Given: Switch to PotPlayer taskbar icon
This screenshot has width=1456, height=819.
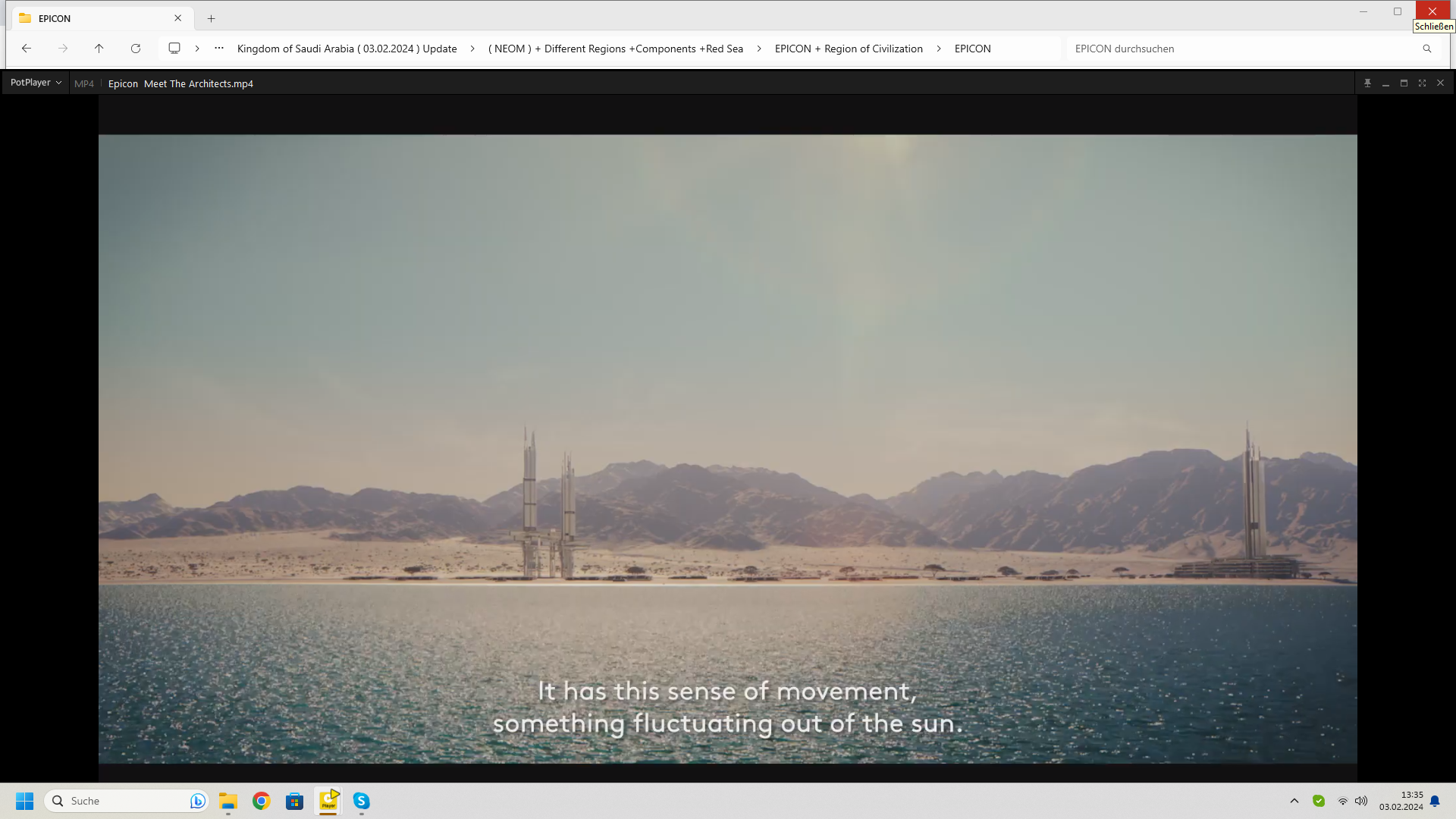Looking at the screenshot, I should pyautogui.click(x=328, y=801).
